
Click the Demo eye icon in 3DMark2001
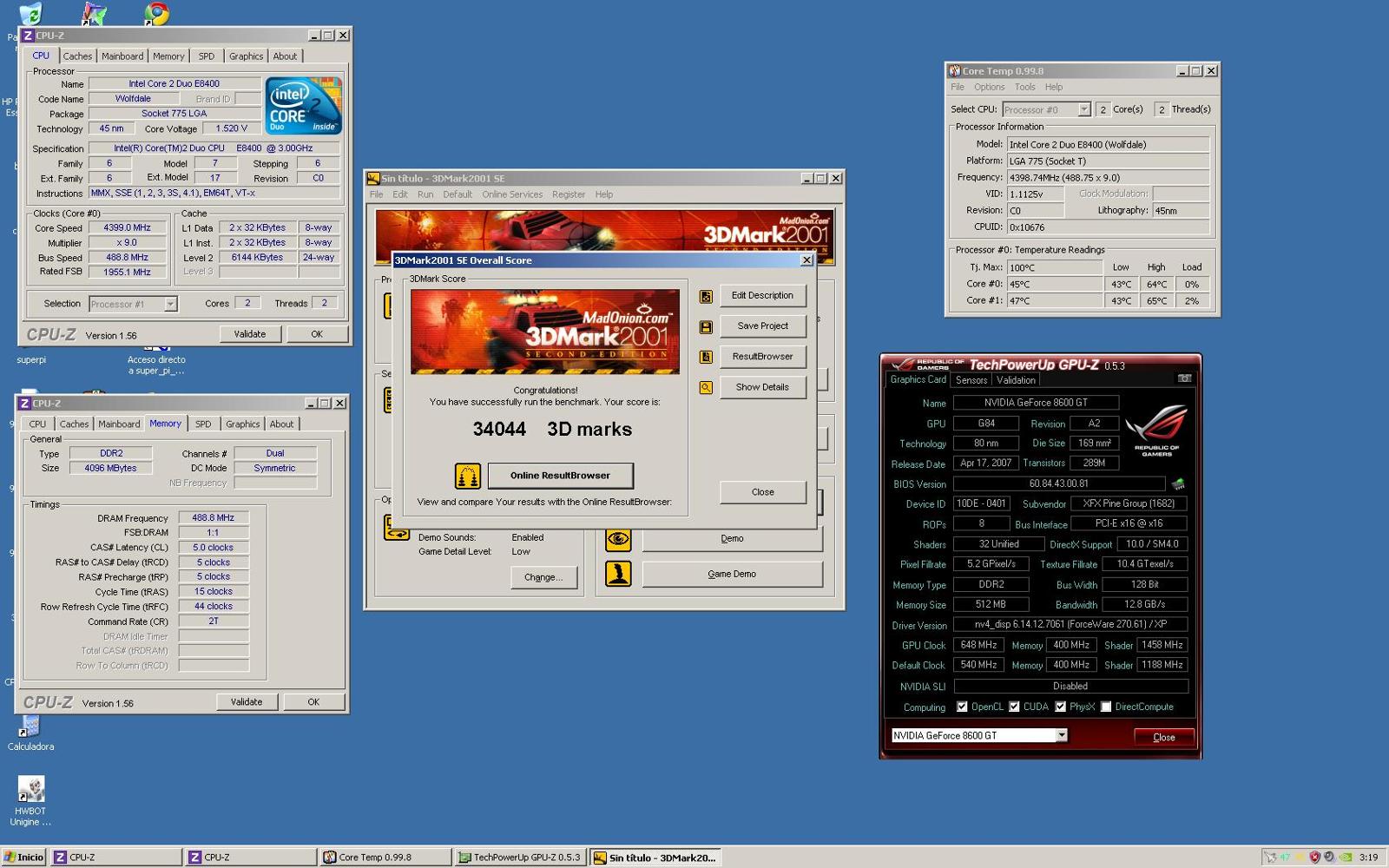618,538
